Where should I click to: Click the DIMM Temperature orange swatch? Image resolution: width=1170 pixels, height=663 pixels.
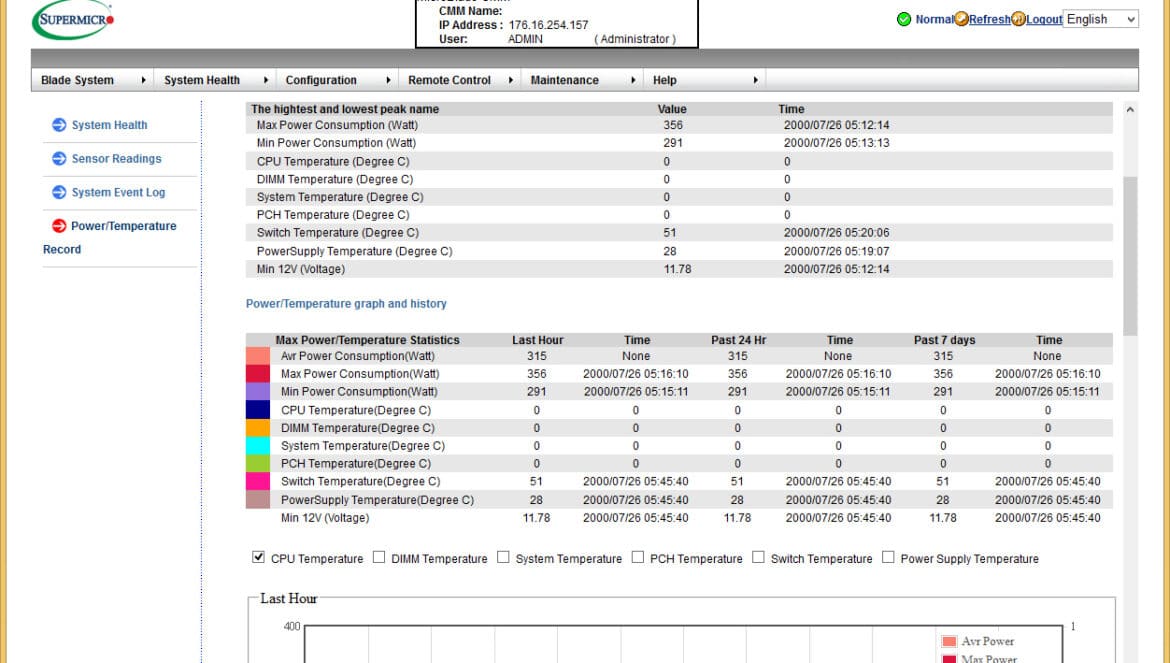pos(257,427)
